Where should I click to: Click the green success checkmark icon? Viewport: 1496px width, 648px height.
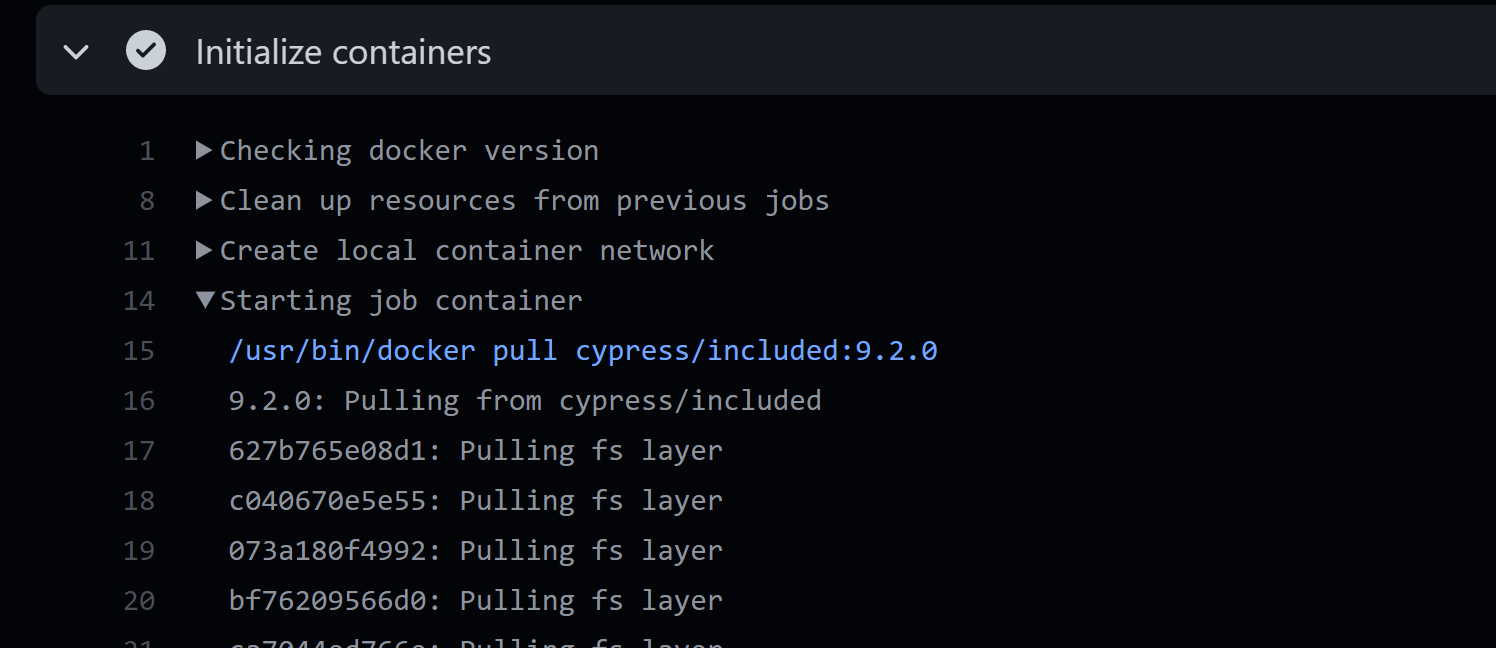point(145,51)
